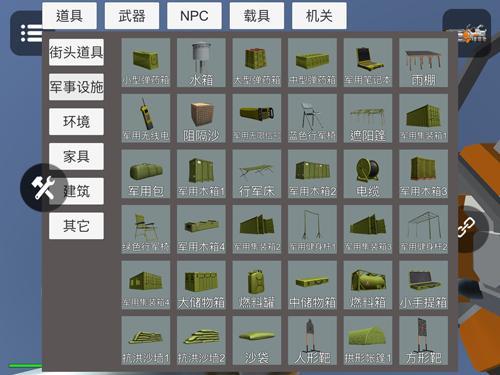
Task: Pick the 军用木箱1 item
Action: 201,174
